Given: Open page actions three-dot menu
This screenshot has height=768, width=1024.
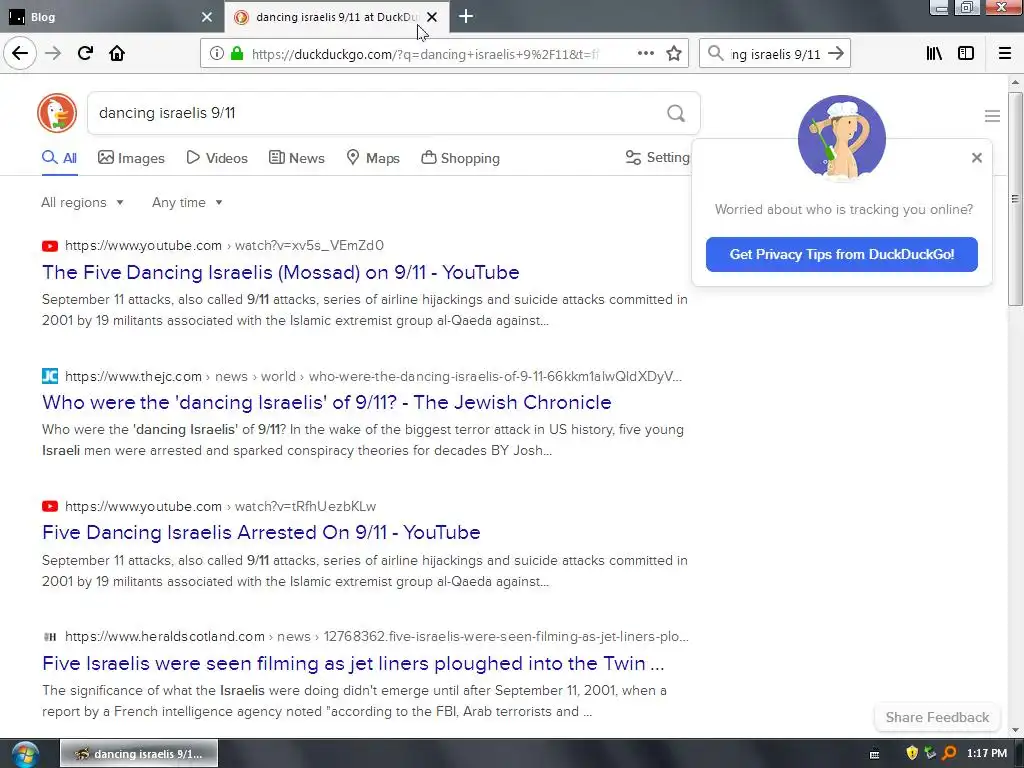Looking at the screenshot, I should point(645,54).
